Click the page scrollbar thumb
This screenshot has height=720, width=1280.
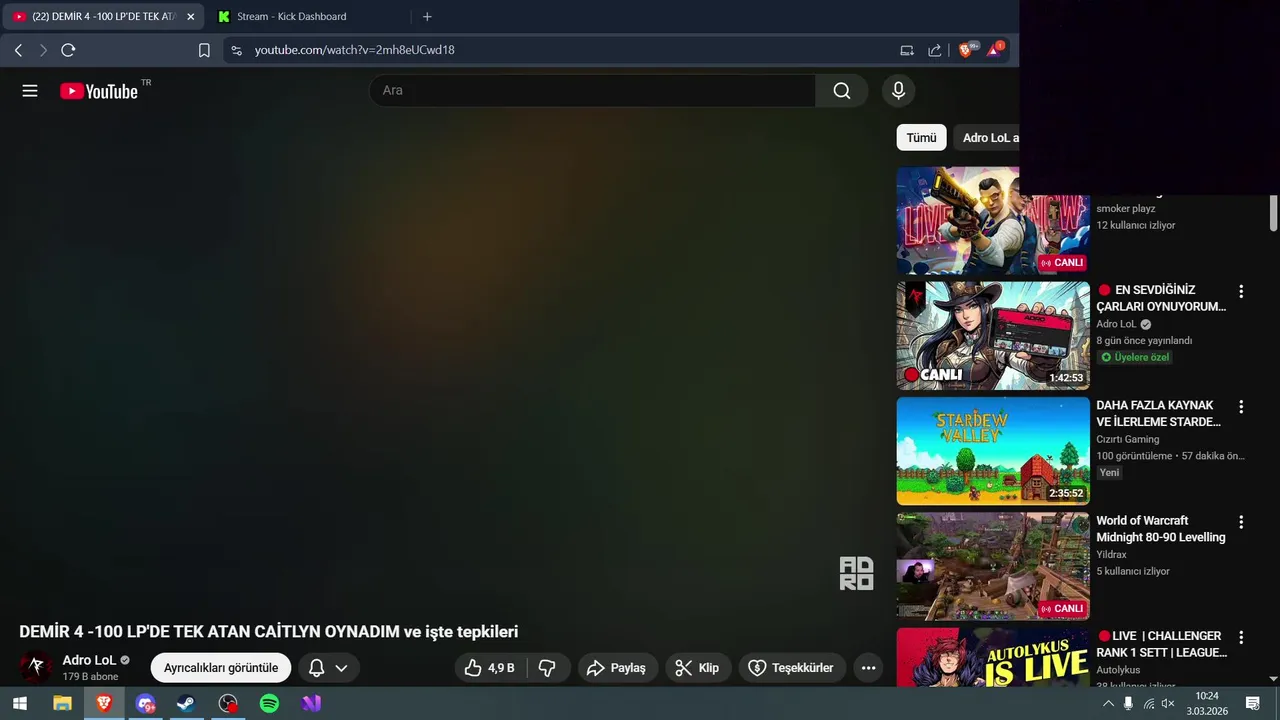pos(1274,212)
